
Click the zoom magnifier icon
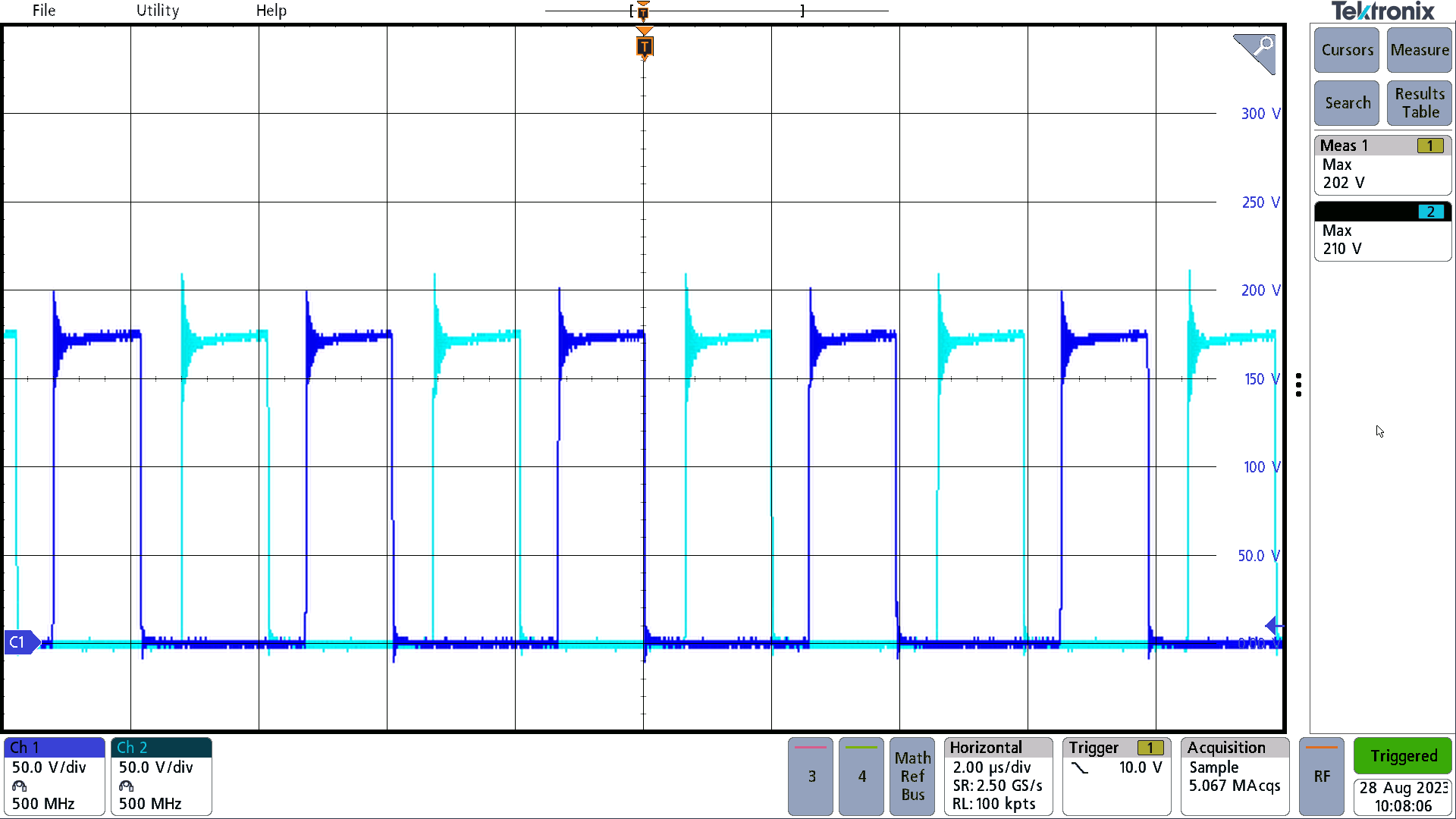point(1256,53)
